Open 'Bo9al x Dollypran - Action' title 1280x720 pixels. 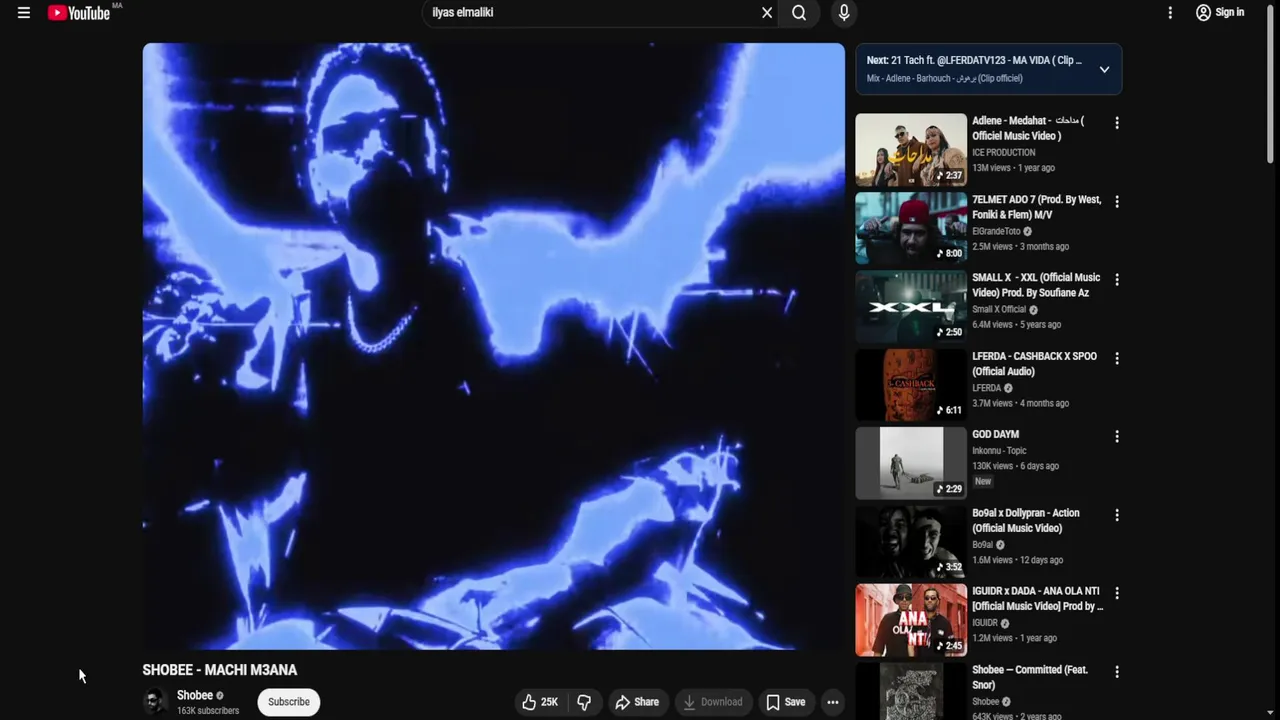[1026, 521]
